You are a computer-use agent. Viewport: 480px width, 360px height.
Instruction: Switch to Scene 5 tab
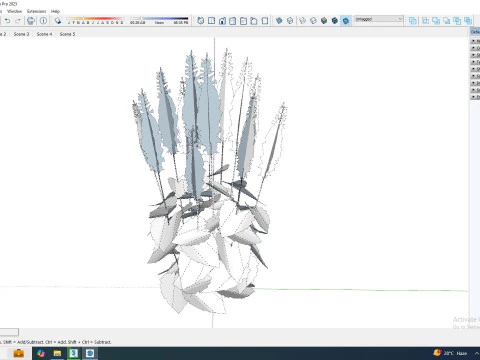pyautogui.click(x=67, y=34)
